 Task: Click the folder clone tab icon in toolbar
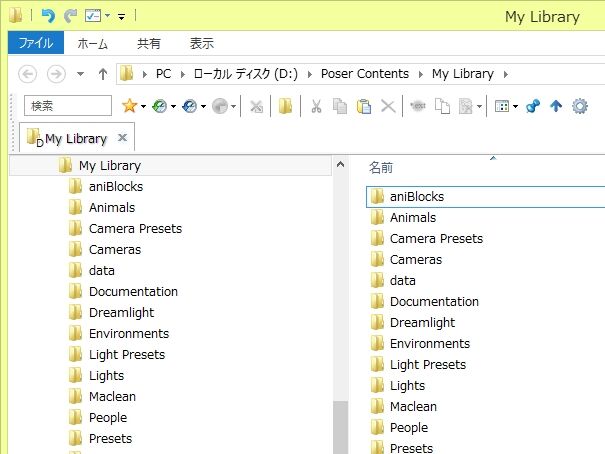pyautogui.click(x=286, y=106)
